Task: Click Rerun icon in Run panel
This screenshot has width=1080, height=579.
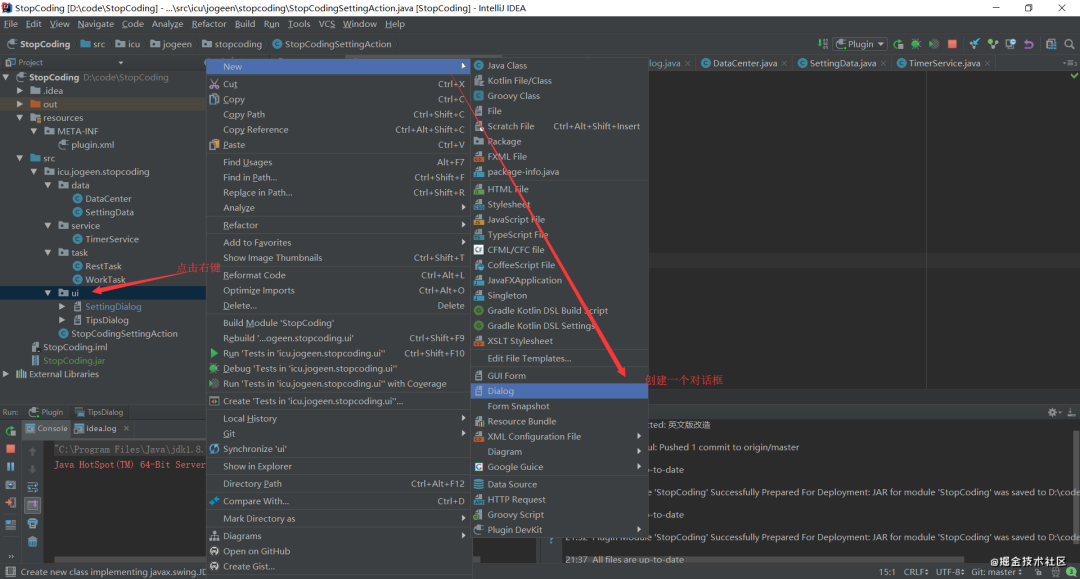Action: pos(10,431)
